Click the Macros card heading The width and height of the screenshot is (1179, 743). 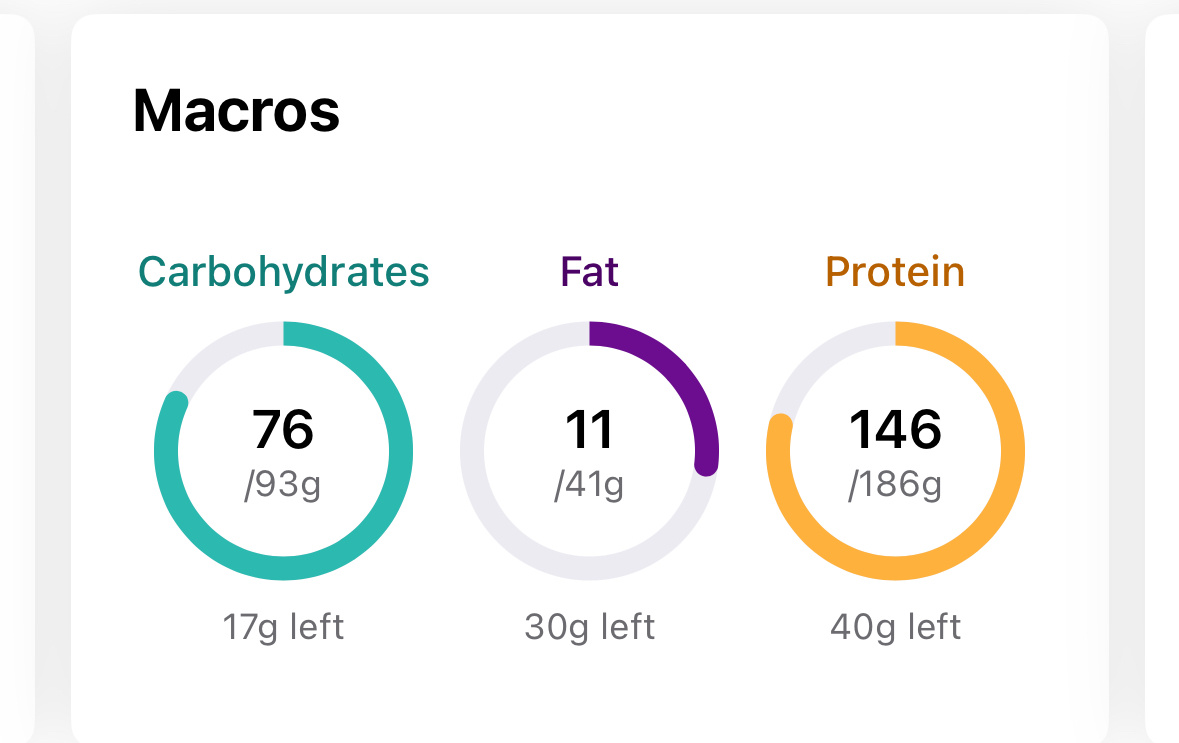tap(236, 111)
